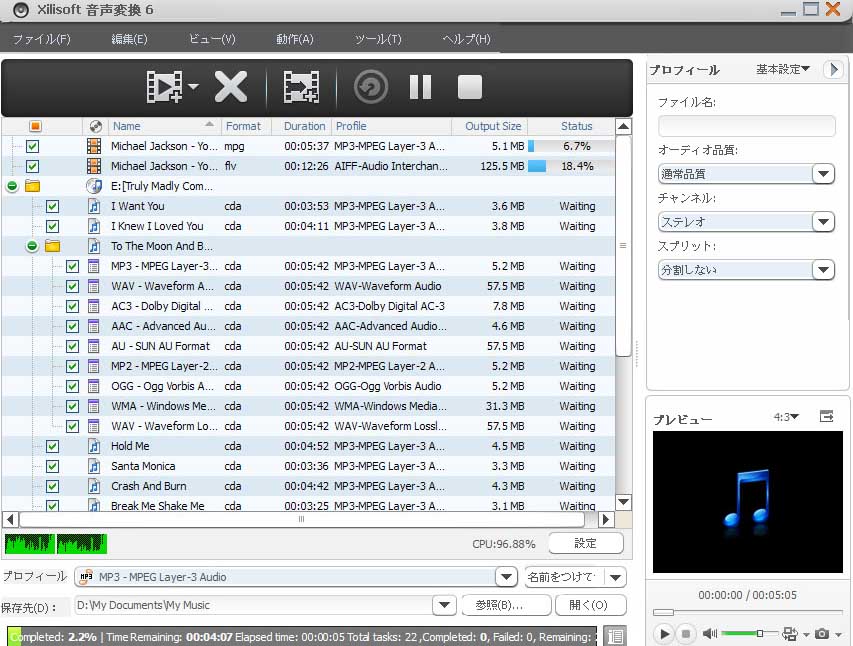Collapse the 'To The Moon And B...' group
Viewport: 853px width, 646px height.
[32, 246]
